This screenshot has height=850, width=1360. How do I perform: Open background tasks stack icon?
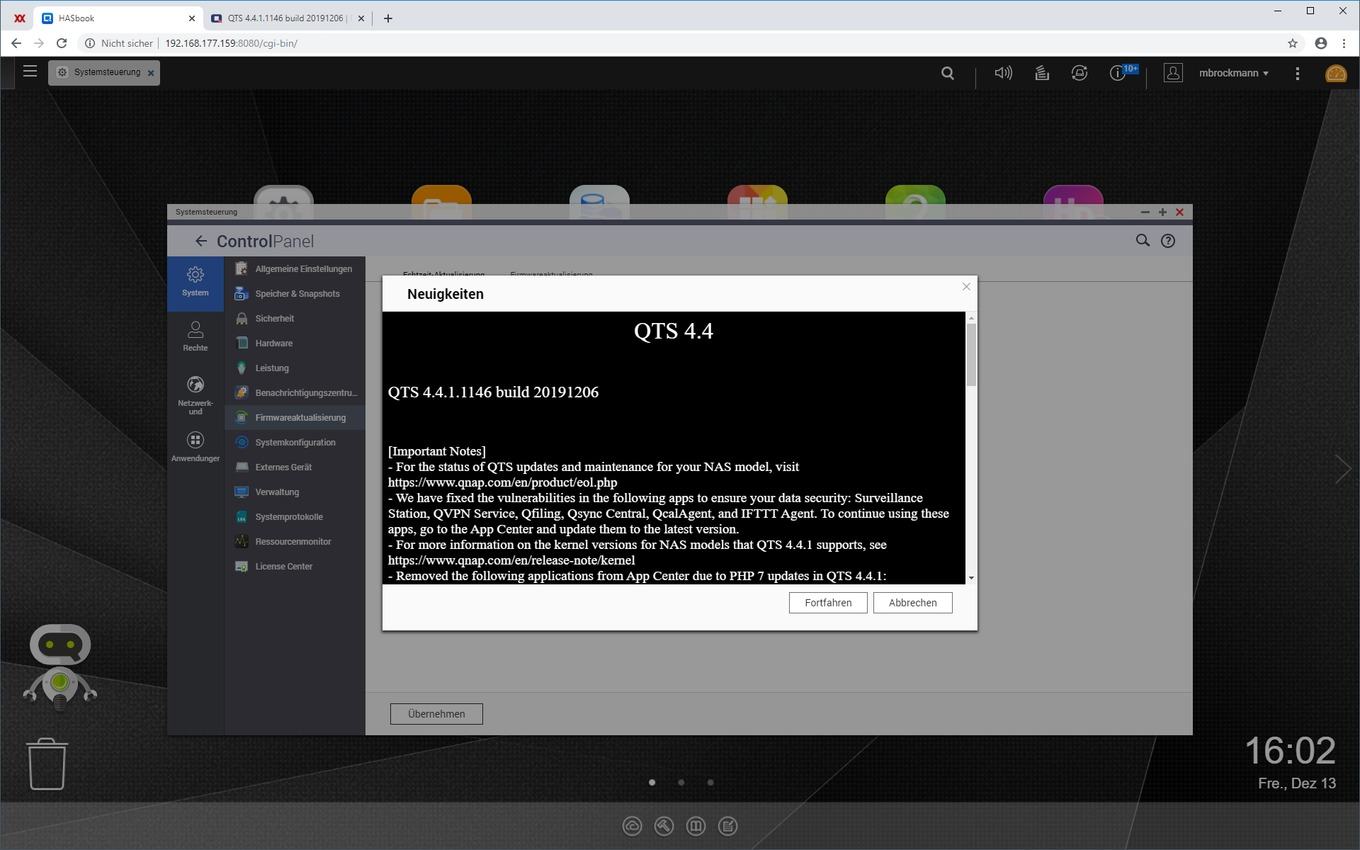coord(1041,73)
